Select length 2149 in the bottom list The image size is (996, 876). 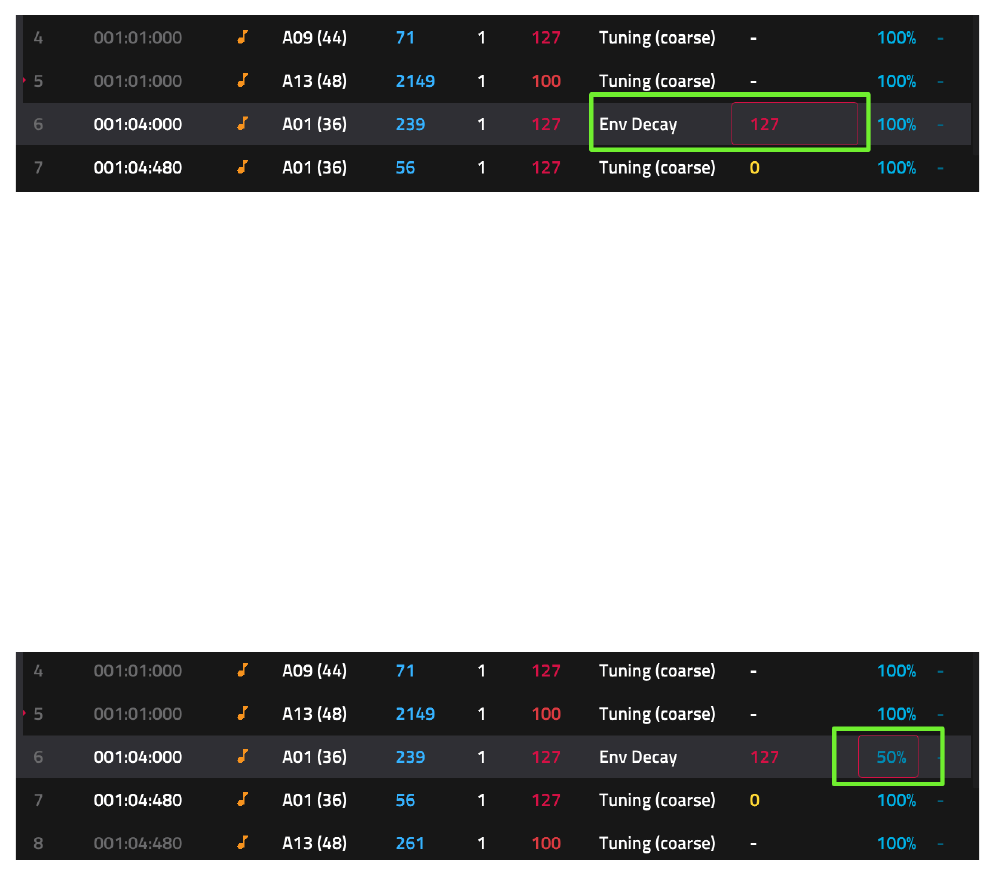pyautogui.click(x=415, y=714)
